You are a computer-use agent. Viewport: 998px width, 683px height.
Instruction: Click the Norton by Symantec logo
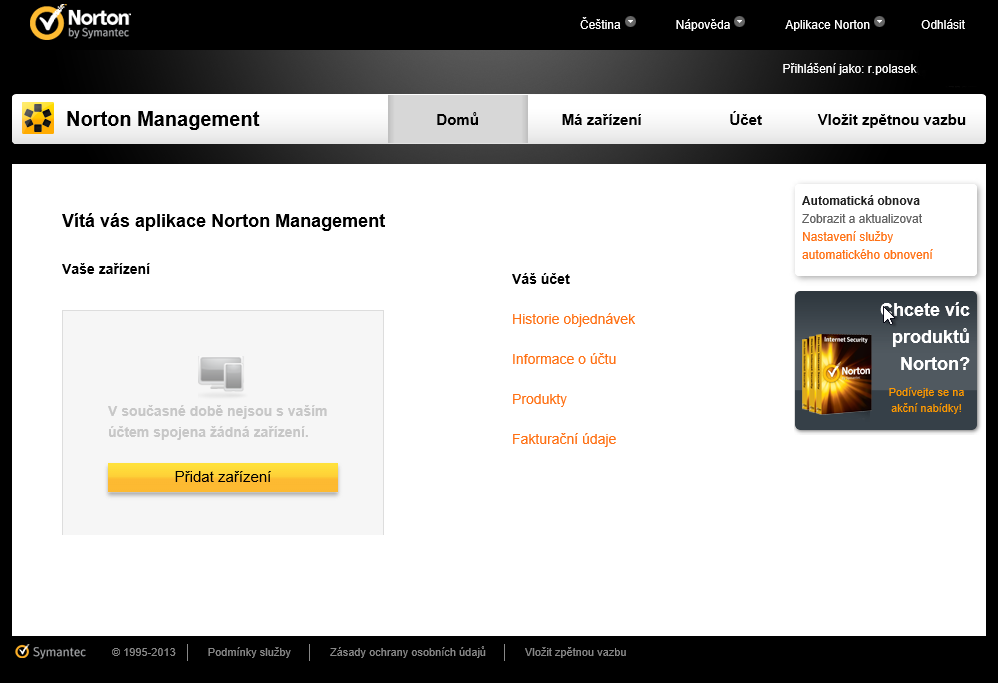click(80, 22)
